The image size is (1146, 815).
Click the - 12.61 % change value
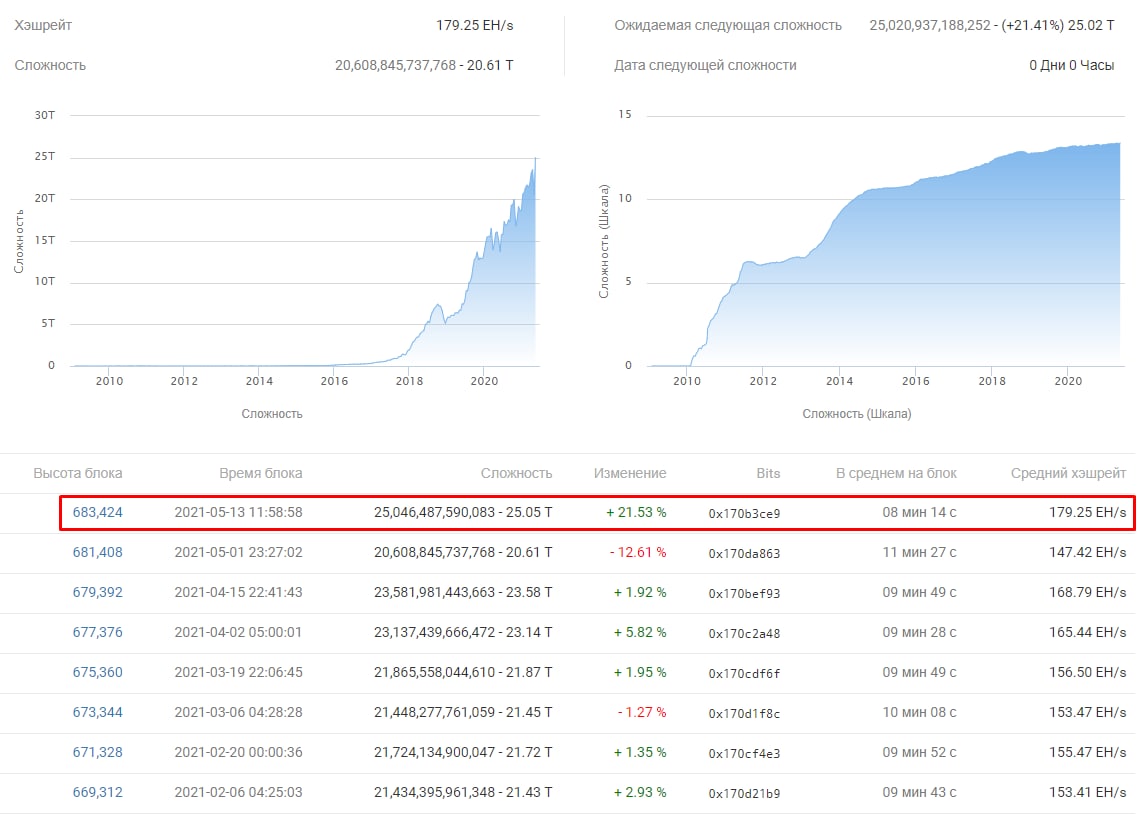pos(638,553)
